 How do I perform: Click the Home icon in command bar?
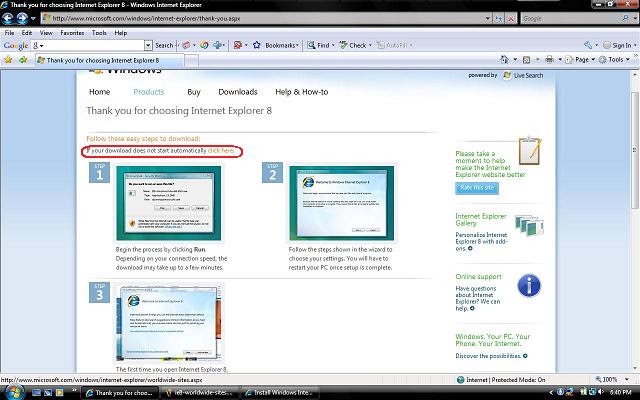point(504,60)
